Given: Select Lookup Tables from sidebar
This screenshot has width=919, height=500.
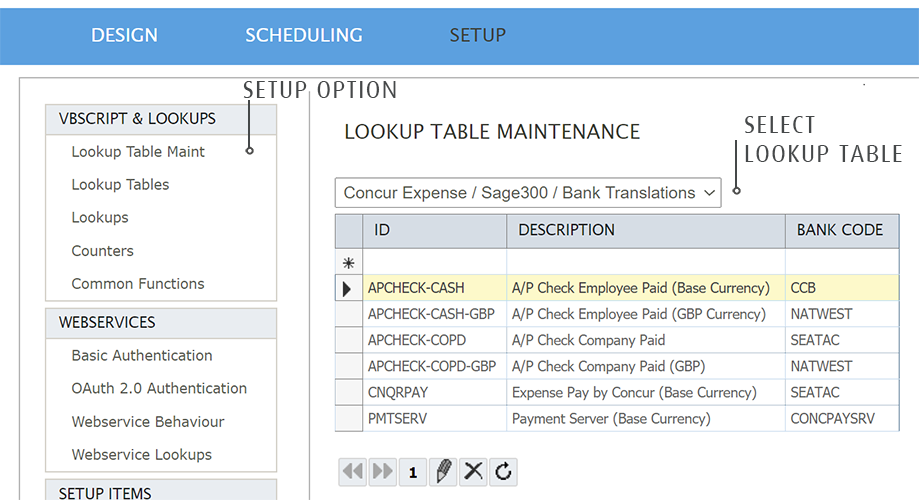Looking at the screenshot, I should 120,185.
